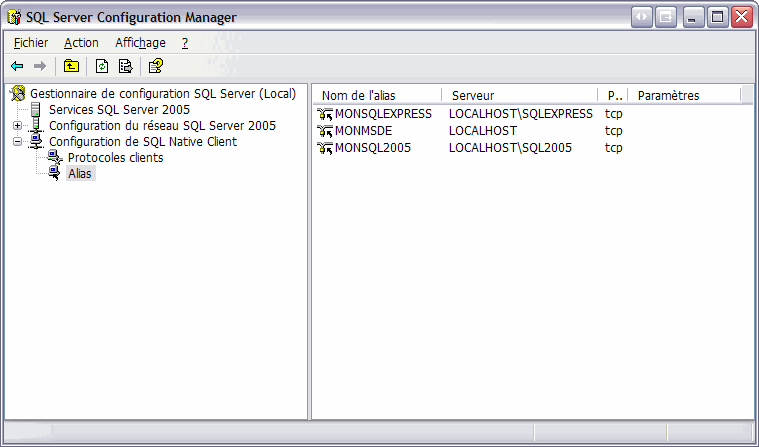759x447 pixels.
Task: Open the Fichier menu
Action: point(31,43)
